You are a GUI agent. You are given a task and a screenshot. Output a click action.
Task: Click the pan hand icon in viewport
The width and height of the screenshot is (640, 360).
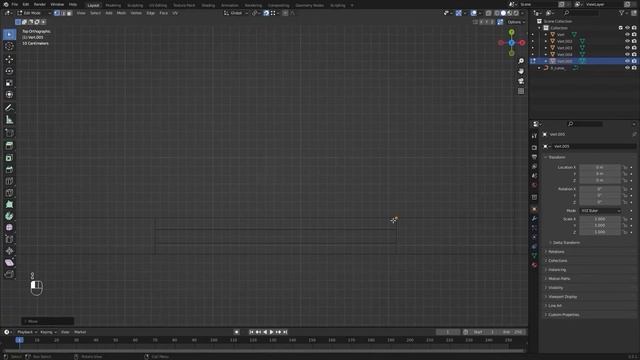521,71
